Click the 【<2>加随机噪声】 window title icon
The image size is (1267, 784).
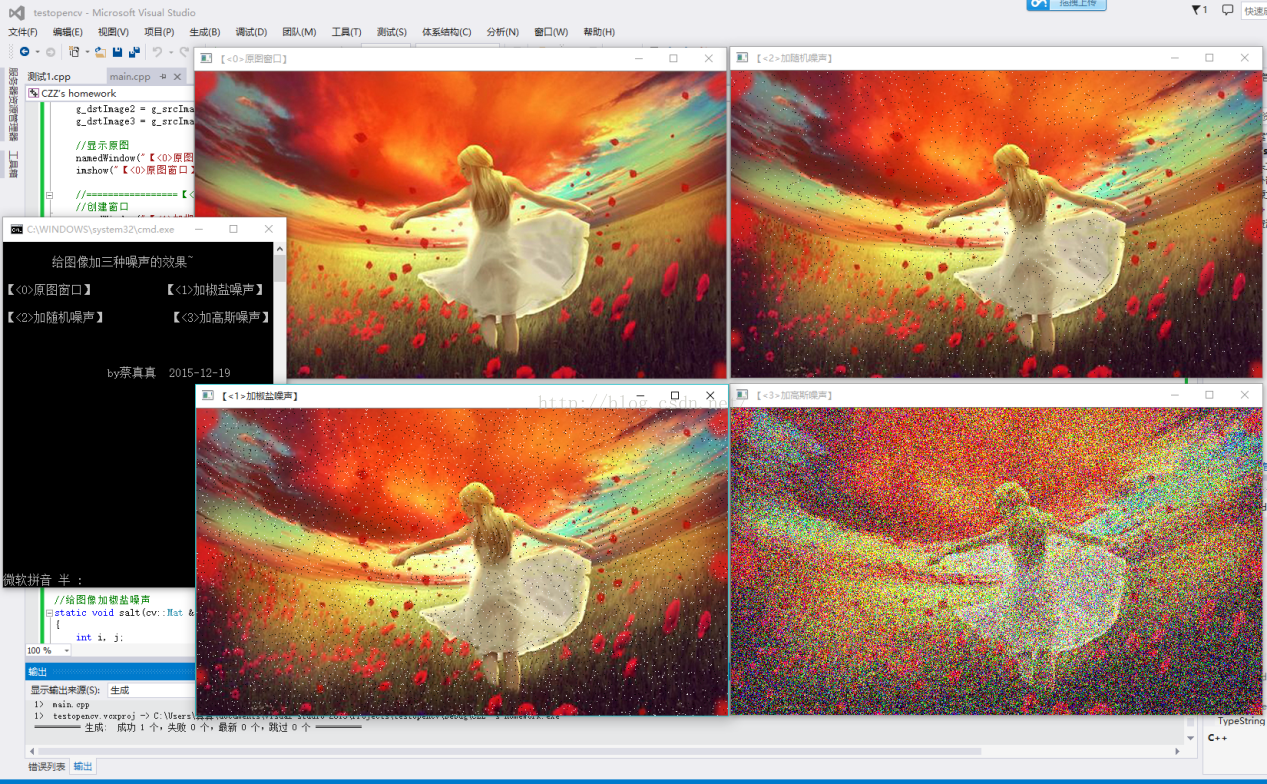click(x=742, y=58)
